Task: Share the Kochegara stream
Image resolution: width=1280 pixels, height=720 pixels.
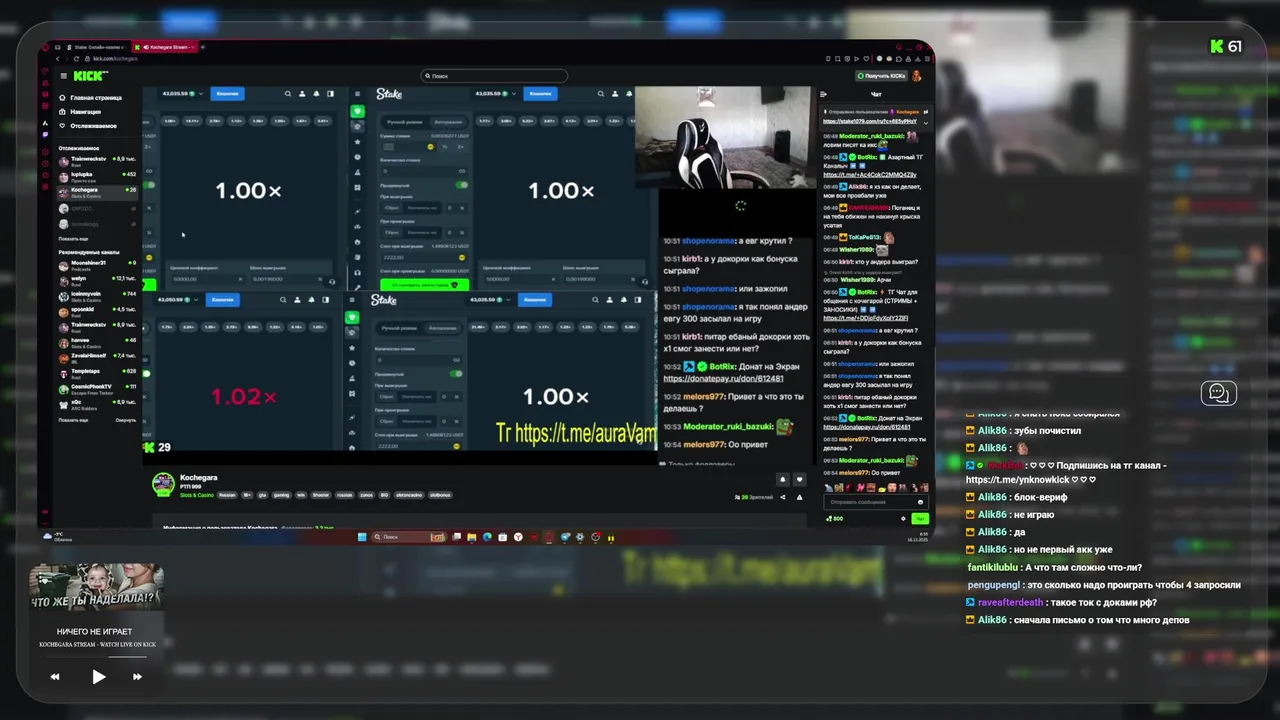Action: click(783, 497)
